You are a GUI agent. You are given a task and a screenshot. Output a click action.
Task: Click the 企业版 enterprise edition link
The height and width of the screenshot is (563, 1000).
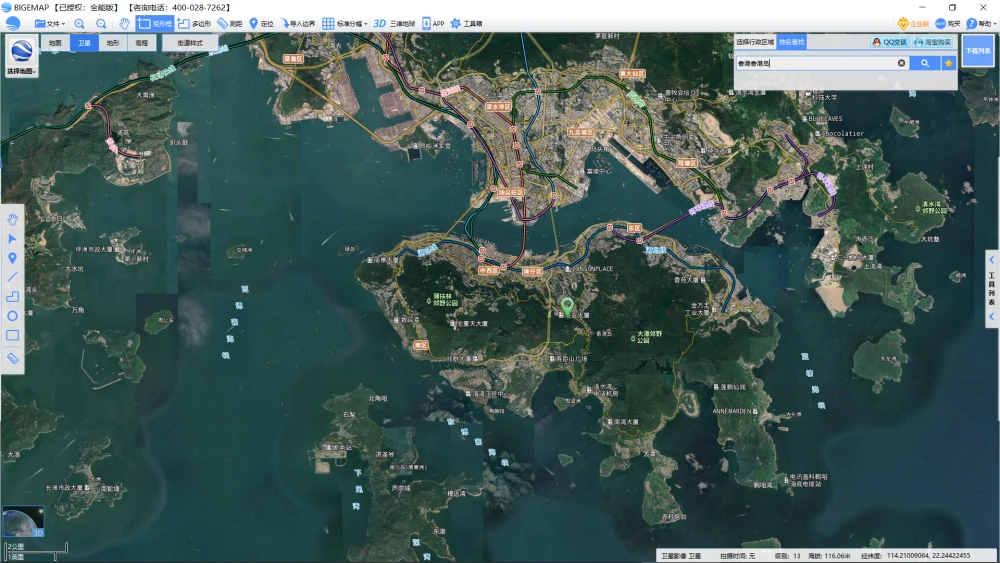click(x=913, y=24)
